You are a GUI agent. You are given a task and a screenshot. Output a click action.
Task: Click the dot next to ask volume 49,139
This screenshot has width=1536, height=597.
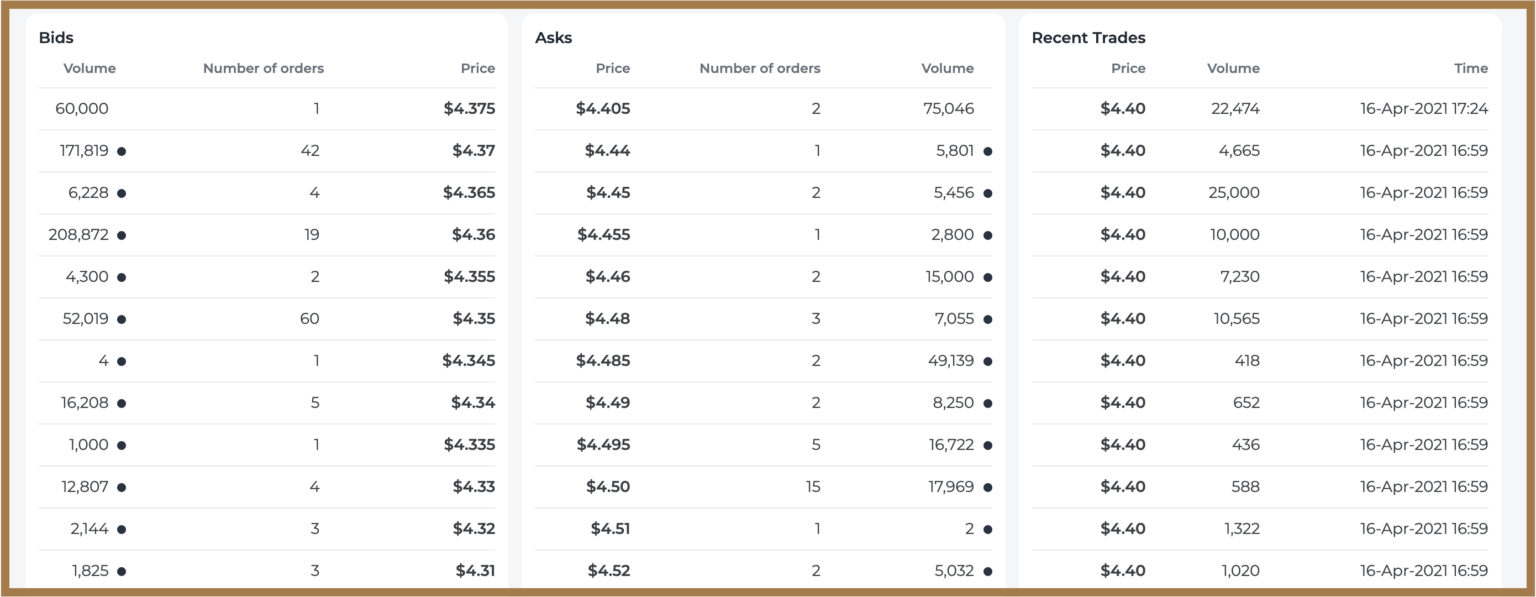point(988,360)
